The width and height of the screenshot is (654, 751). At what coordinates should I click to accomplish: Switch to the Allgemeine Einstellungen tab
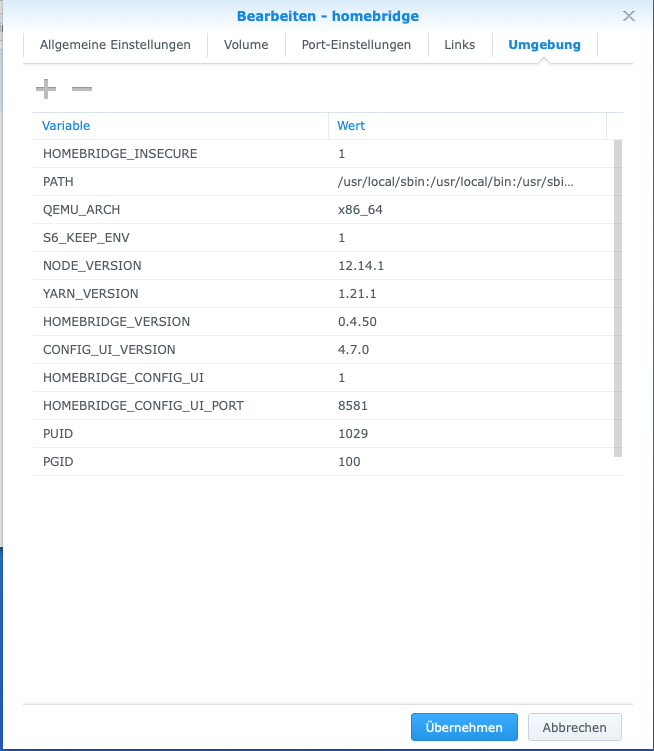tap(115, 45)
